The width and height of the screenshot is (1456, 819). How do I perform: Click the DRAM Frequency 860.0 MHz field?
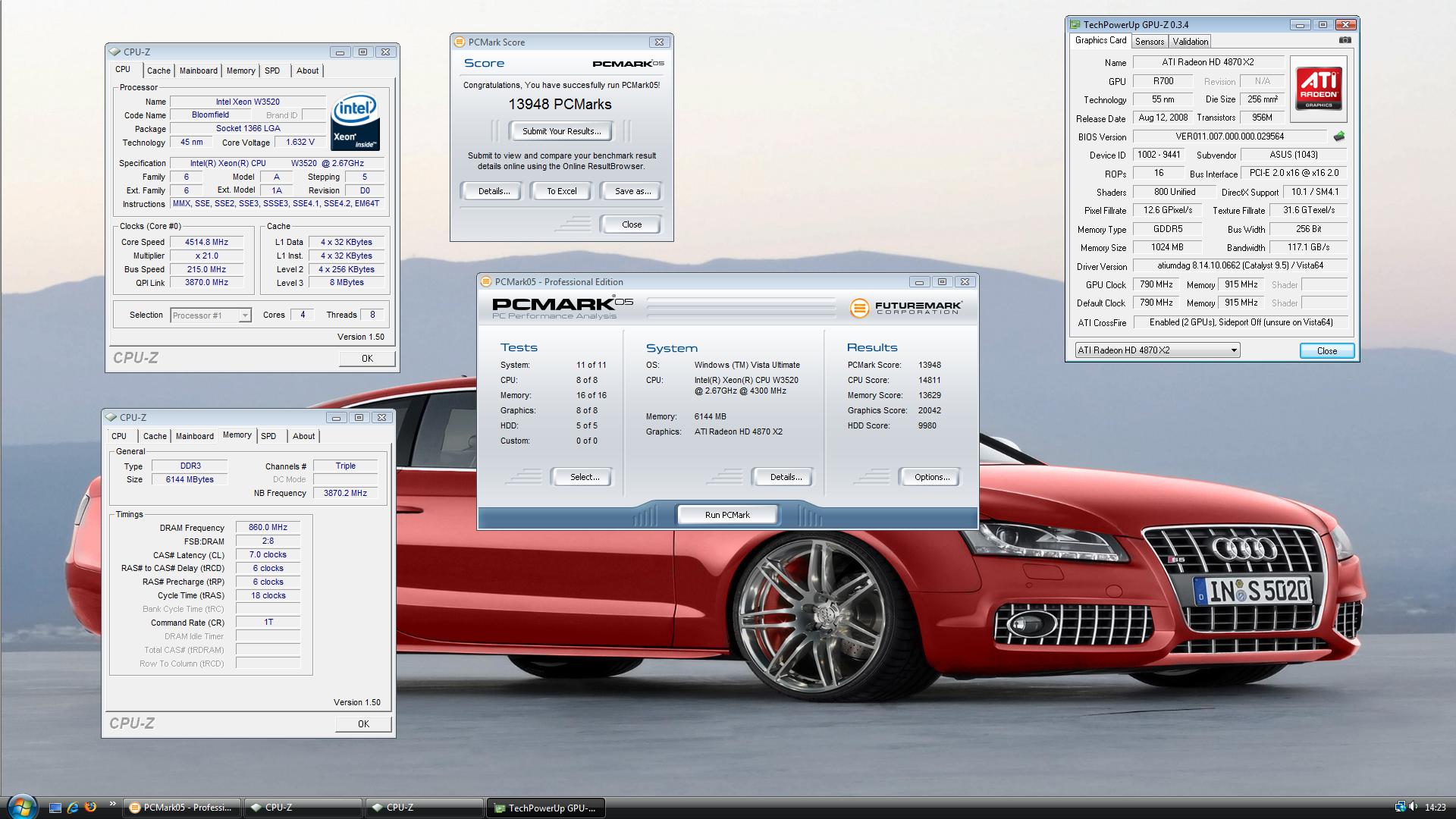click(268, 527)
